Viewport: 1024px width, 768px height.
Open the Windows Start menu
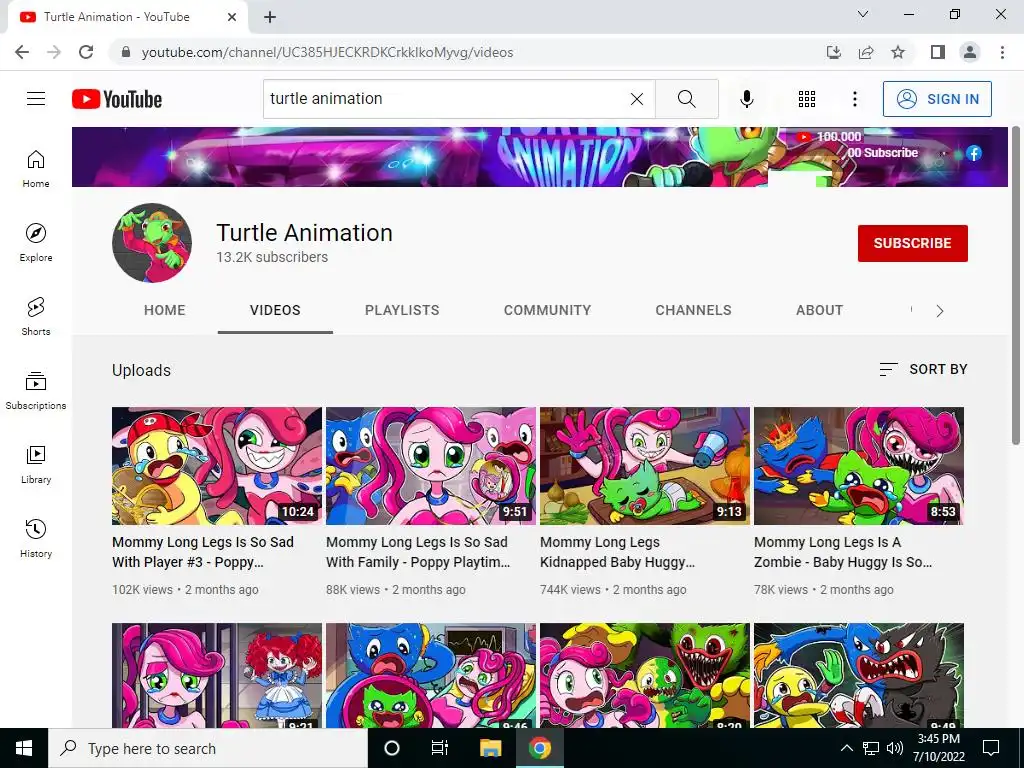24,748
